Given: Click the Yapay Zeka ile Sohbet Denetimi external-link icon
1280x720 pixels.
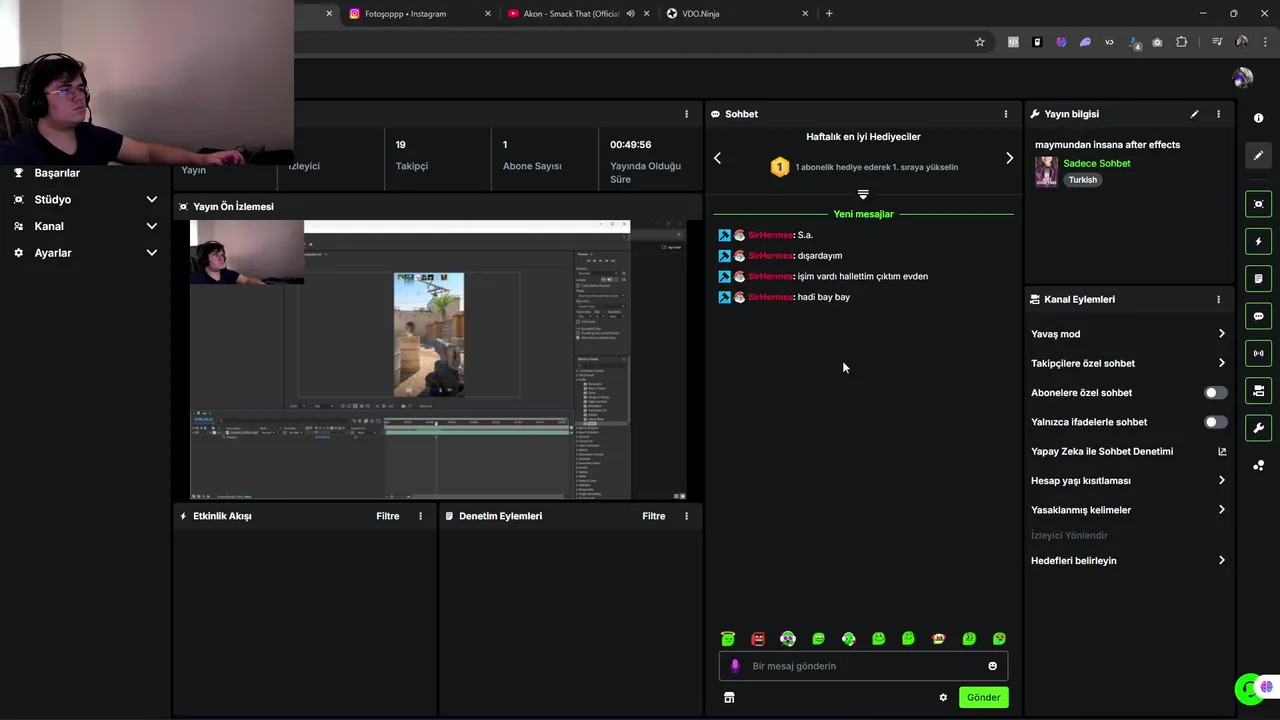Looking at the screenshot, I should coord(1221,451).
